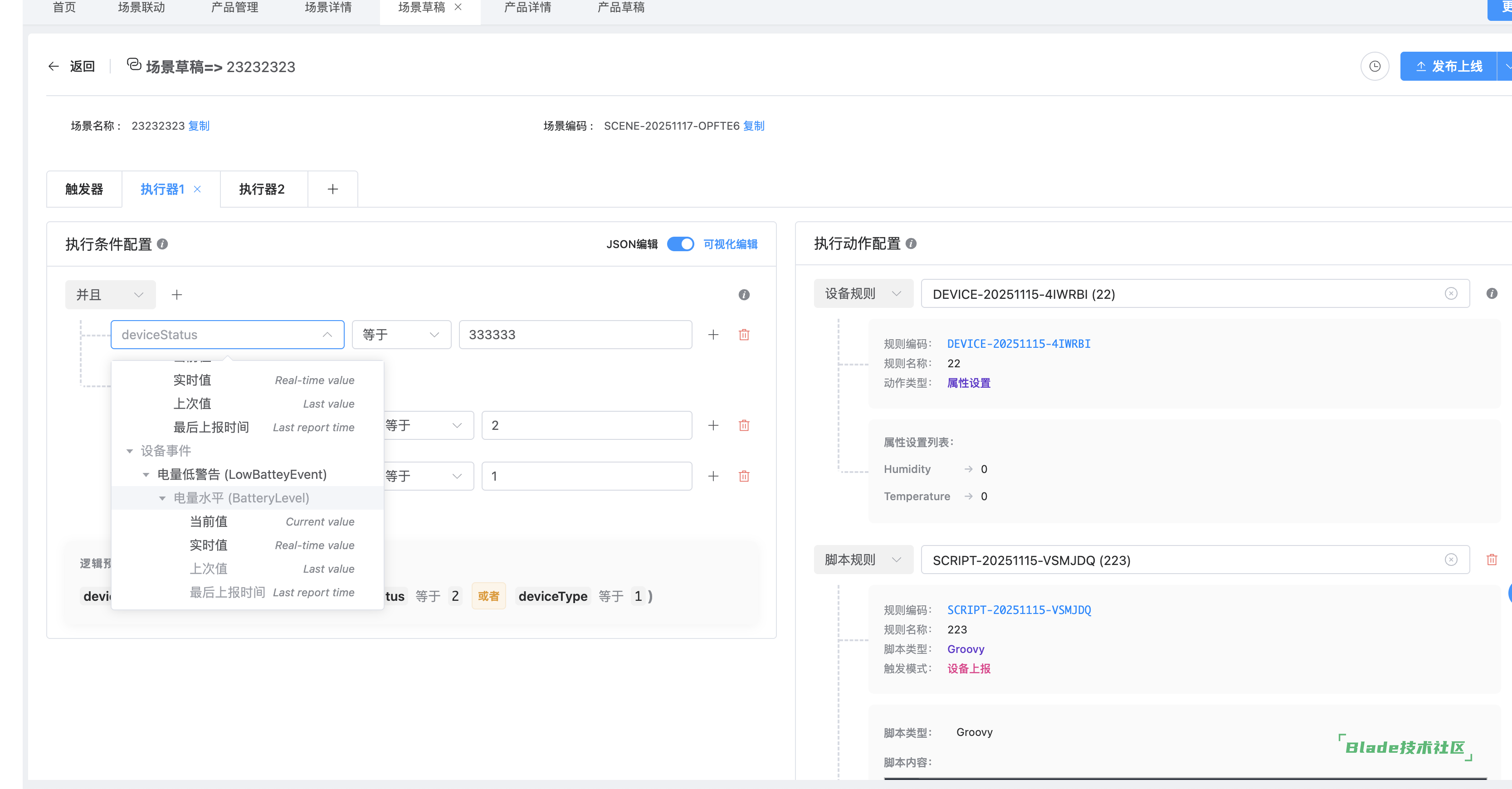1512x789 pixels.
Task: Click the back arrow icon
Action: 54,66
